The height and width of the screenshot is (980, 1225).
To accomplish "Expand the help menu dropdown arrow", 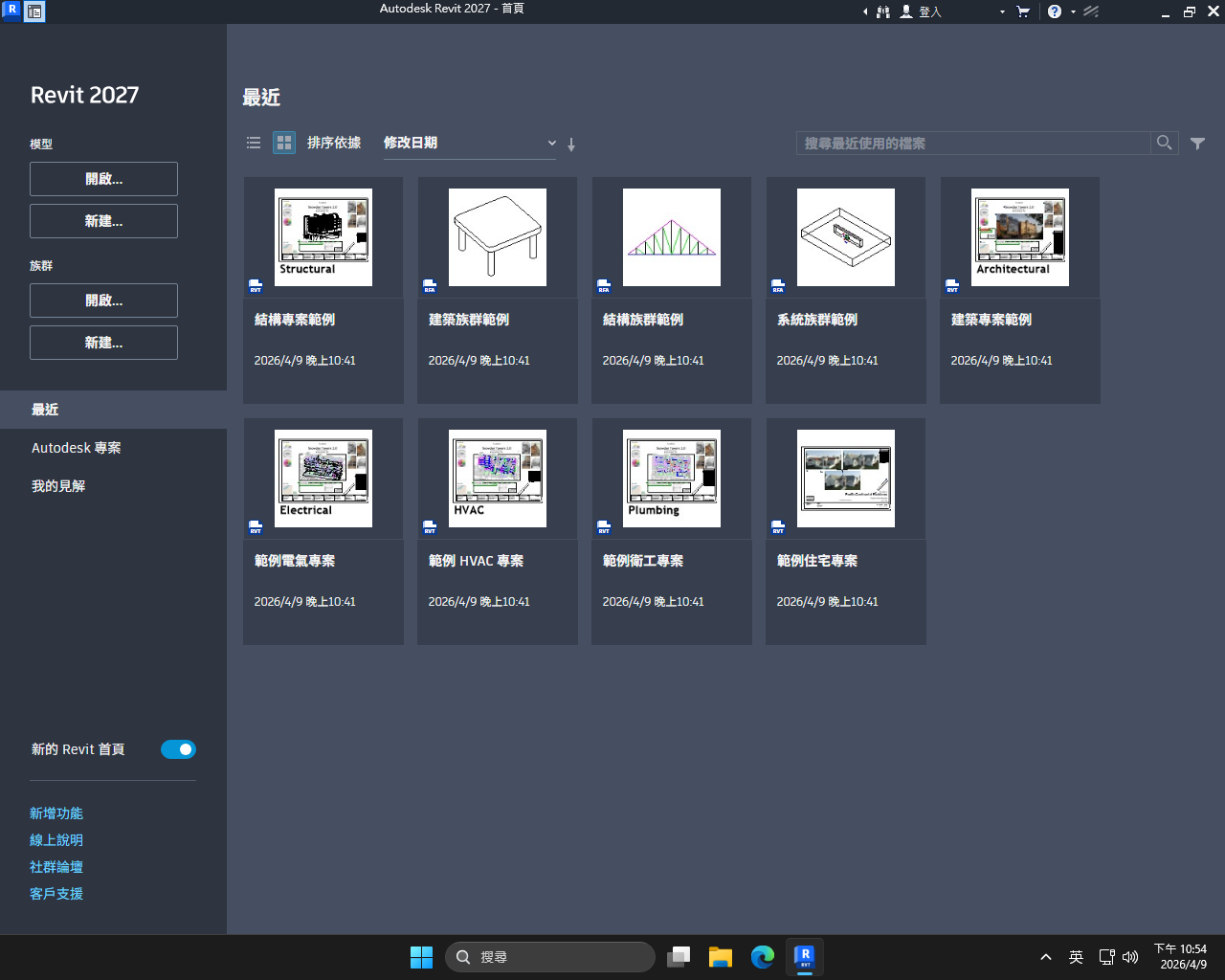I will click(1073, 12).
